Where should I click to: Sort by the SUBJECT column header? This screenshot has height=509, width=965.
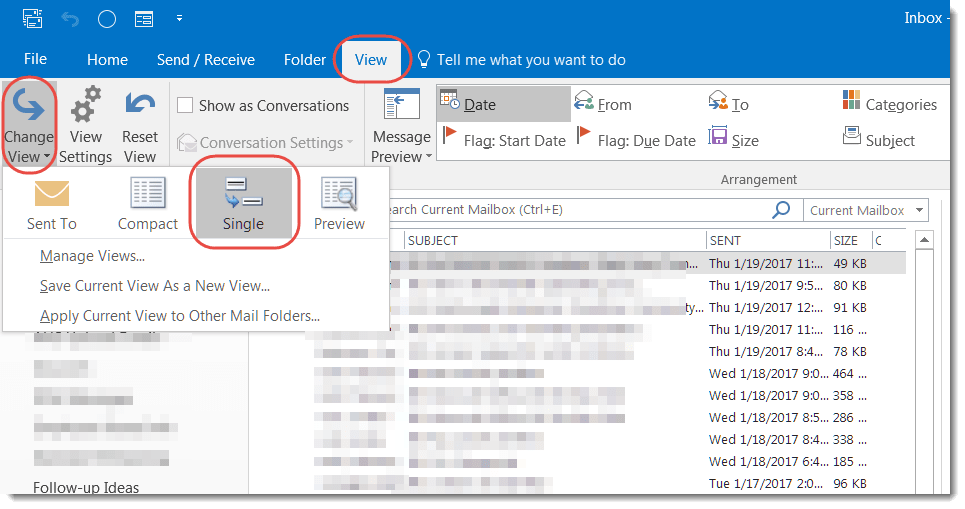click(555, 240)
